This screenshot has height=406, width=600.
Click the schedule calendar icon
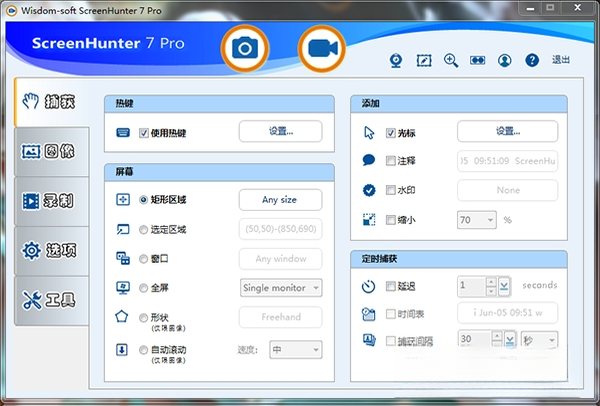tap(368, 314)
